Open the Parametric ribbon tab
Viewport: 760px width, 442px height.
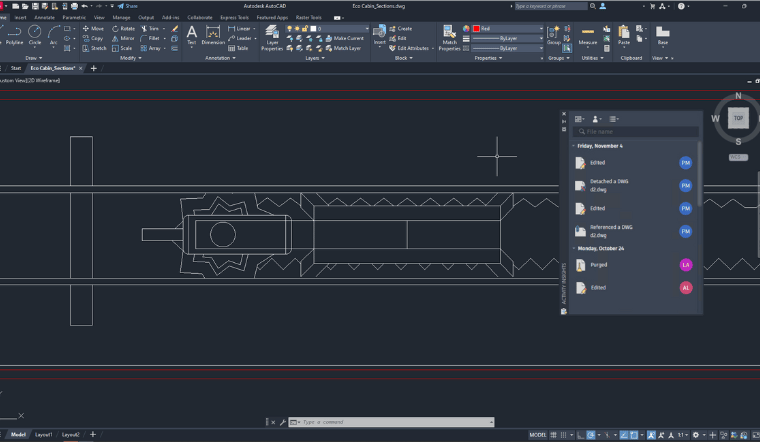[74, 17]
